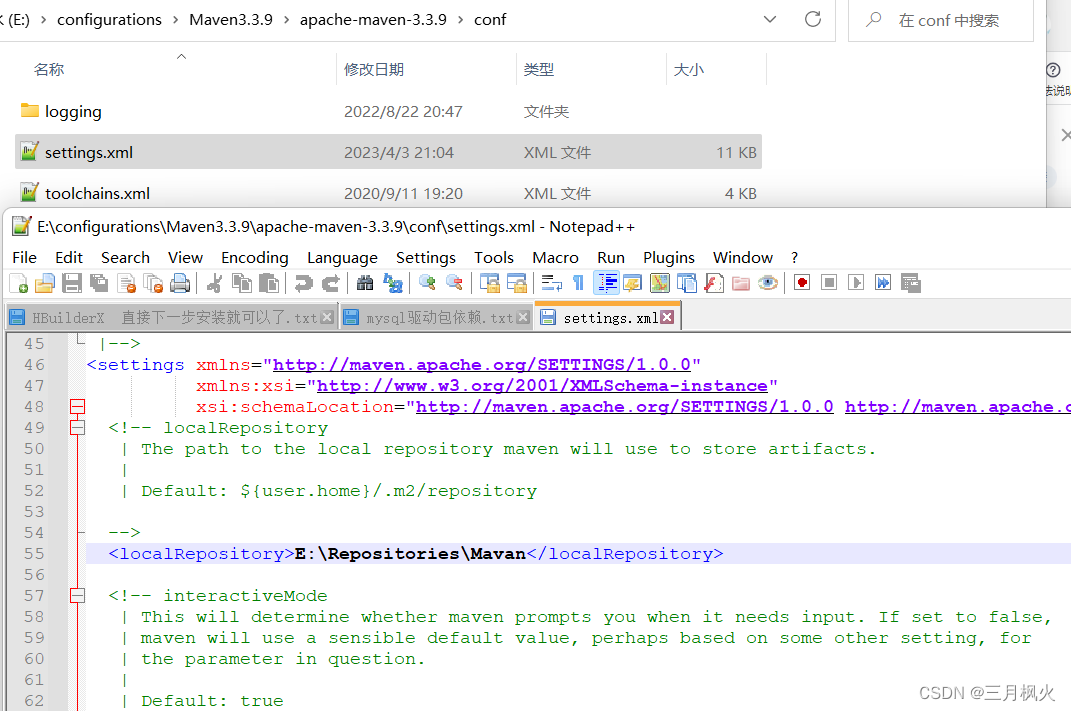Toggle Show All Characters pilcrow icon
Viewport: 1071px width, 711px height.
579,283
